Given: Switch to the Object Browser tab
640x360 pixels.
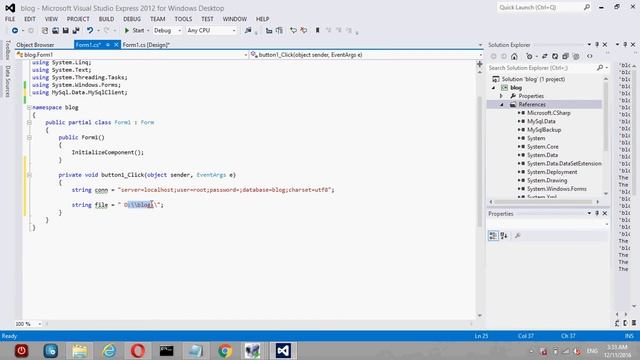Looking at the screenshot, I should 35,45.
